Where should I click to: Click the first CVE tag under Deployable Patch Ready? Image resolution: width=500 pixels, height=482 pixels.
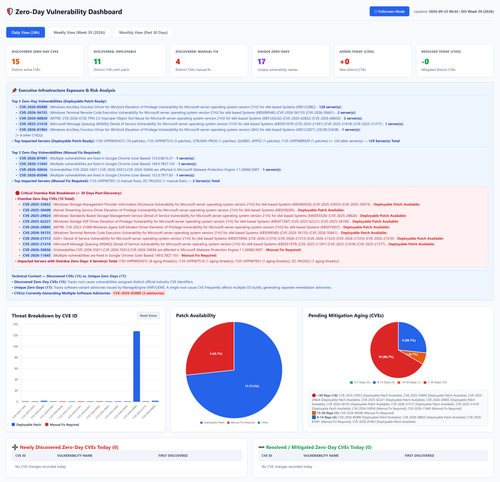[x=33, y=107]
